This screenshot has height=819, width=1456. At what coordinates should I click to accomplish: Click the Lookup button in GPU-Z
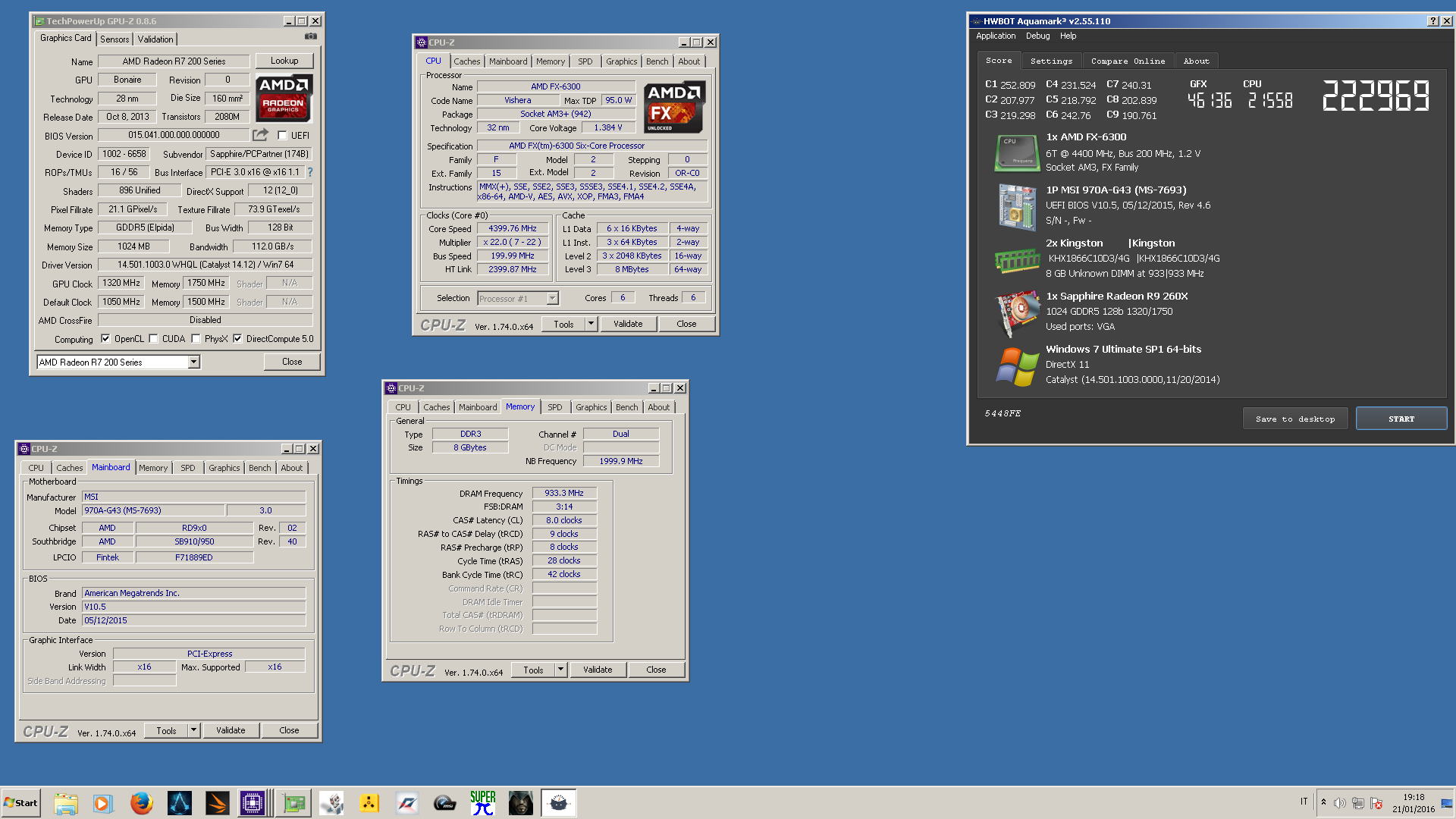coord(284,61)
